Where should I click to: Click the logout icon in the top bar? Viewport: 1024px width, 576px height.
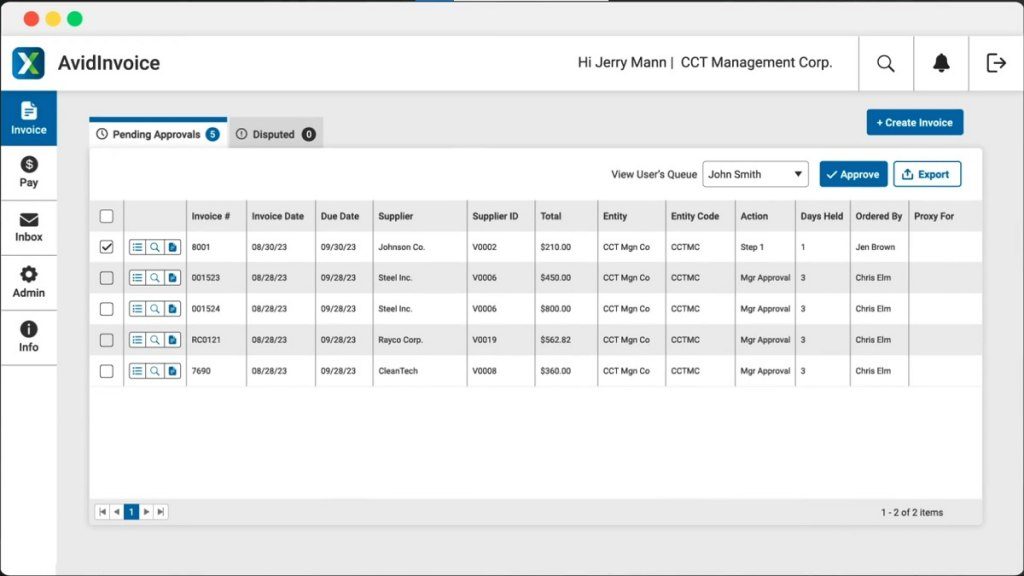click(996, 62)
